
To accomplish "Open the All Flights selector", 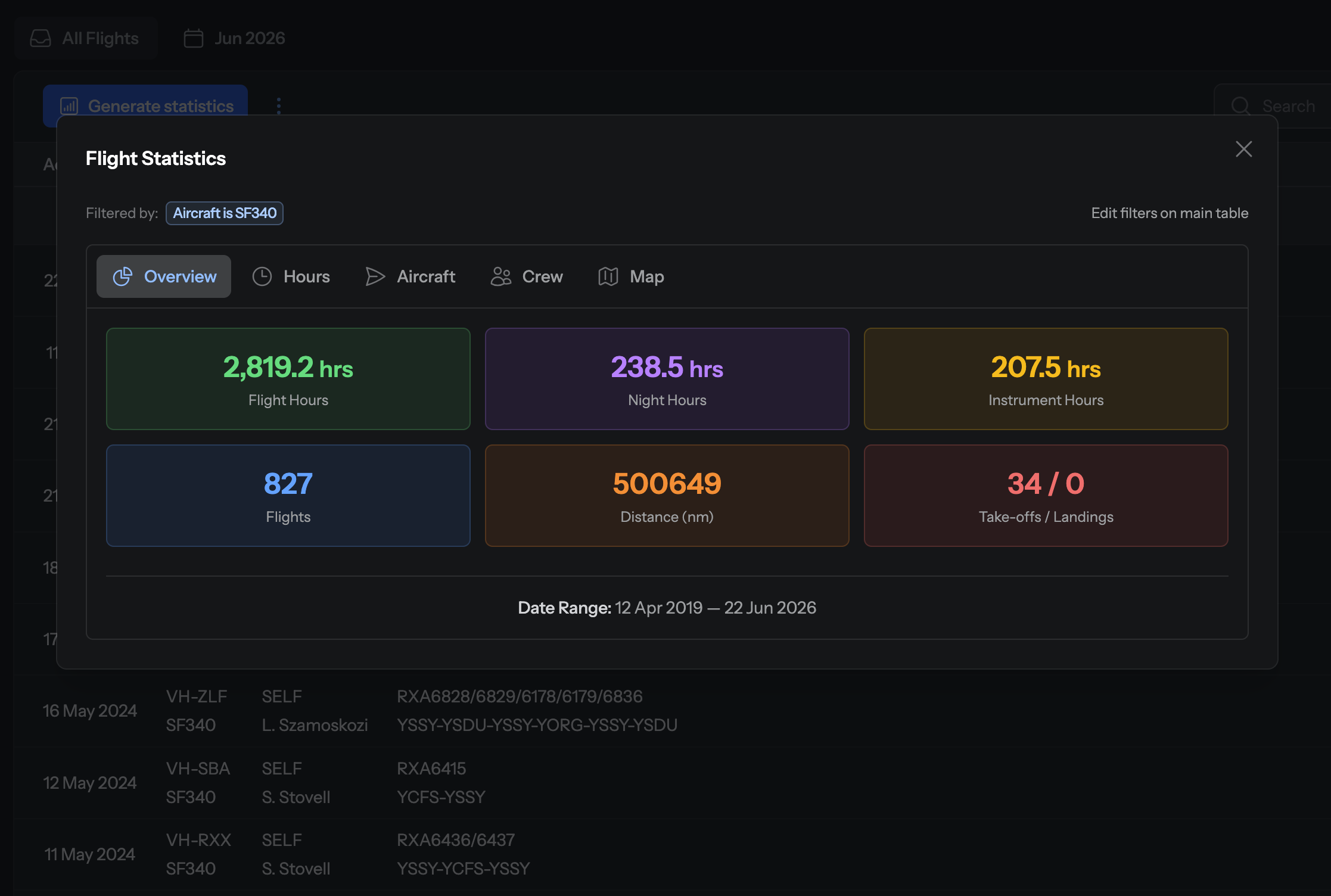I will pos(86,38).
